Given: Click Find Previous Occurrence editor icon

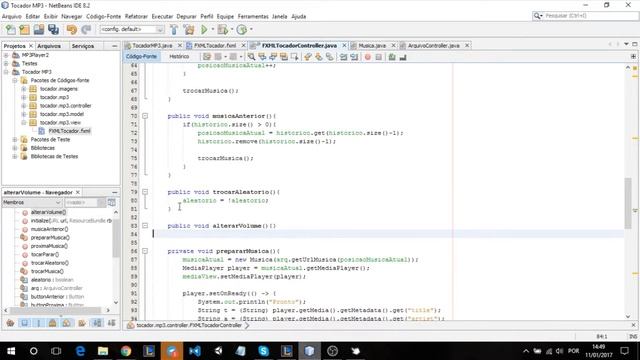Looking at the screenshot, I should (x=262, y=57).
